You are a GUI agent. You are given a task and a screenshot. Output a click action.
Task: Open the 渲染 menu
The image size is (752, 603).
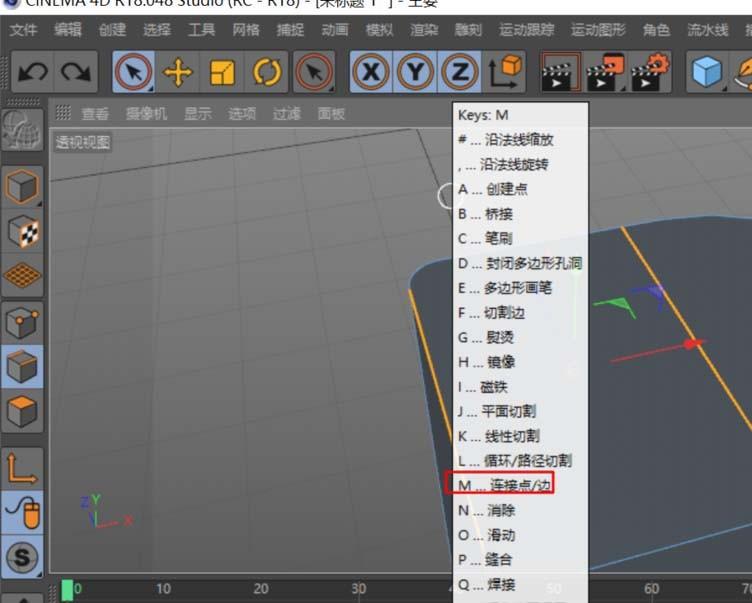[x=424, y=30]
